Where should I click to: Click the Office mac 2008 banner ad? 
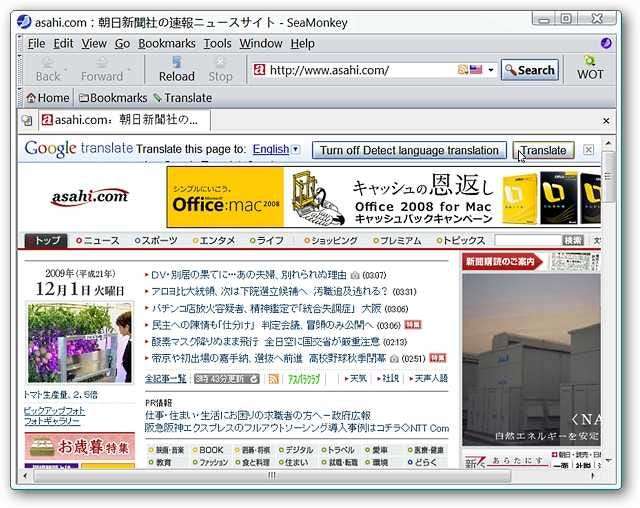pyautogui.click(x=384, y=197)
